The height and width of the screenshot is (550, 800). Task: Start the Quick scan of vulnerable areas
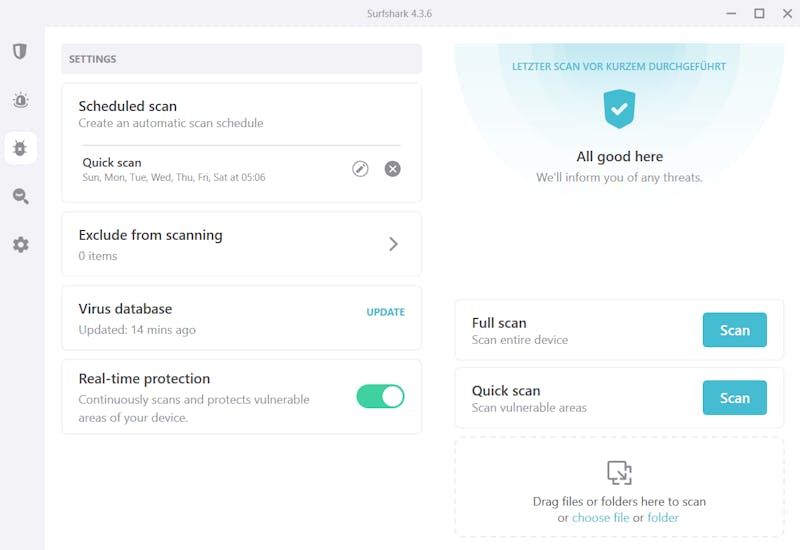[x=734, y=397]
